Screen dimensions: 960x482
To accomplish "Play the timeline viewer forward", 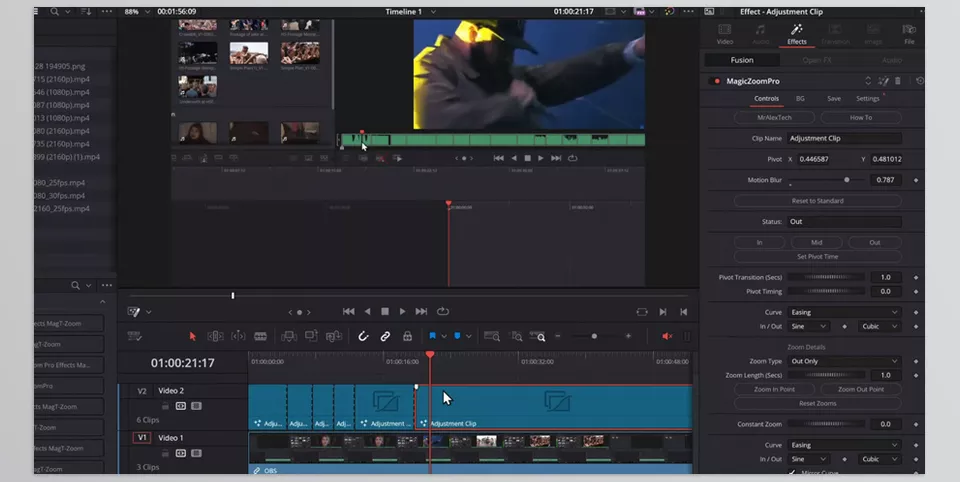I will (402, 312).
